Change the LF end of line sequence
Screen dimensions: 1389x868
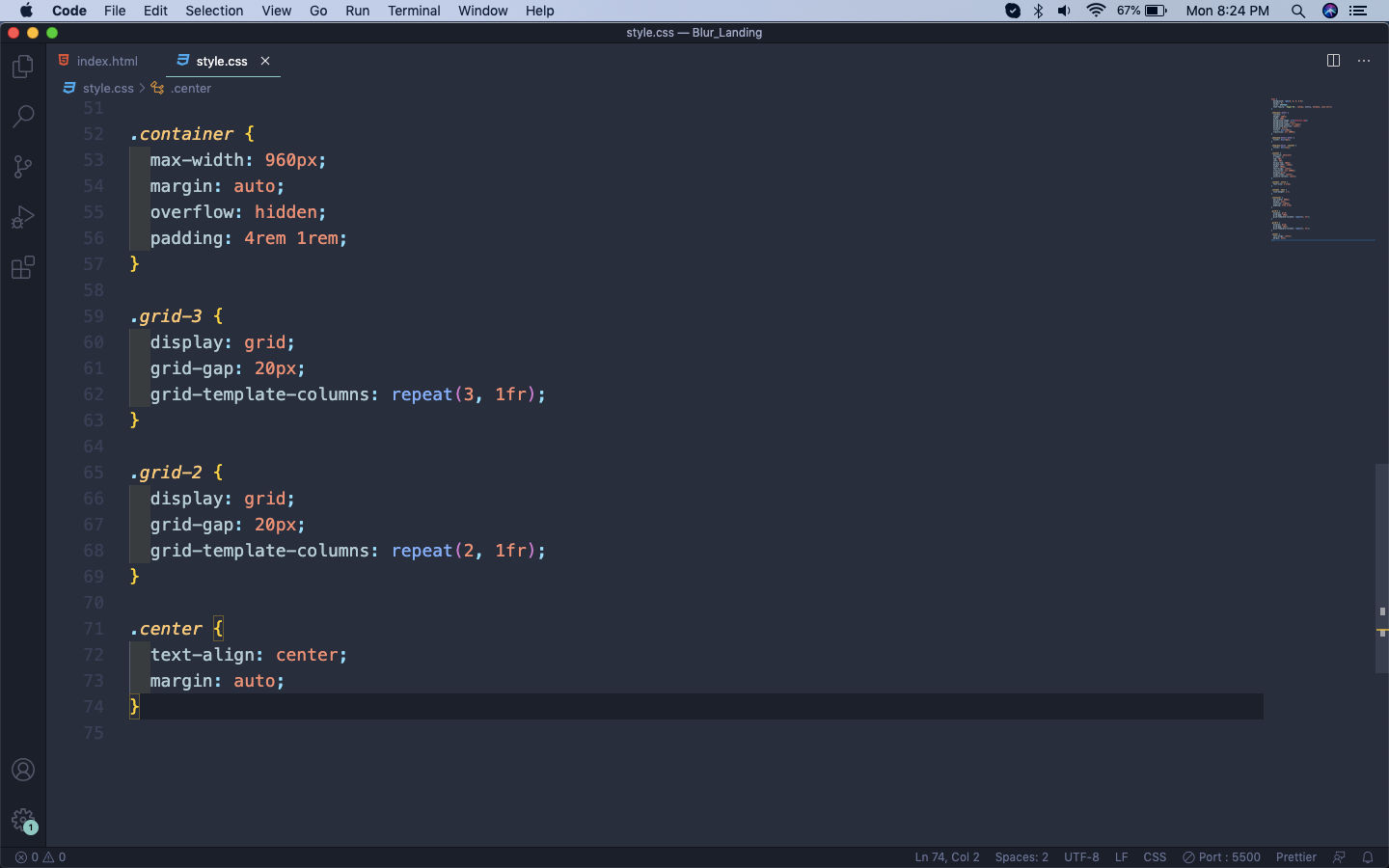[1121, 857]
